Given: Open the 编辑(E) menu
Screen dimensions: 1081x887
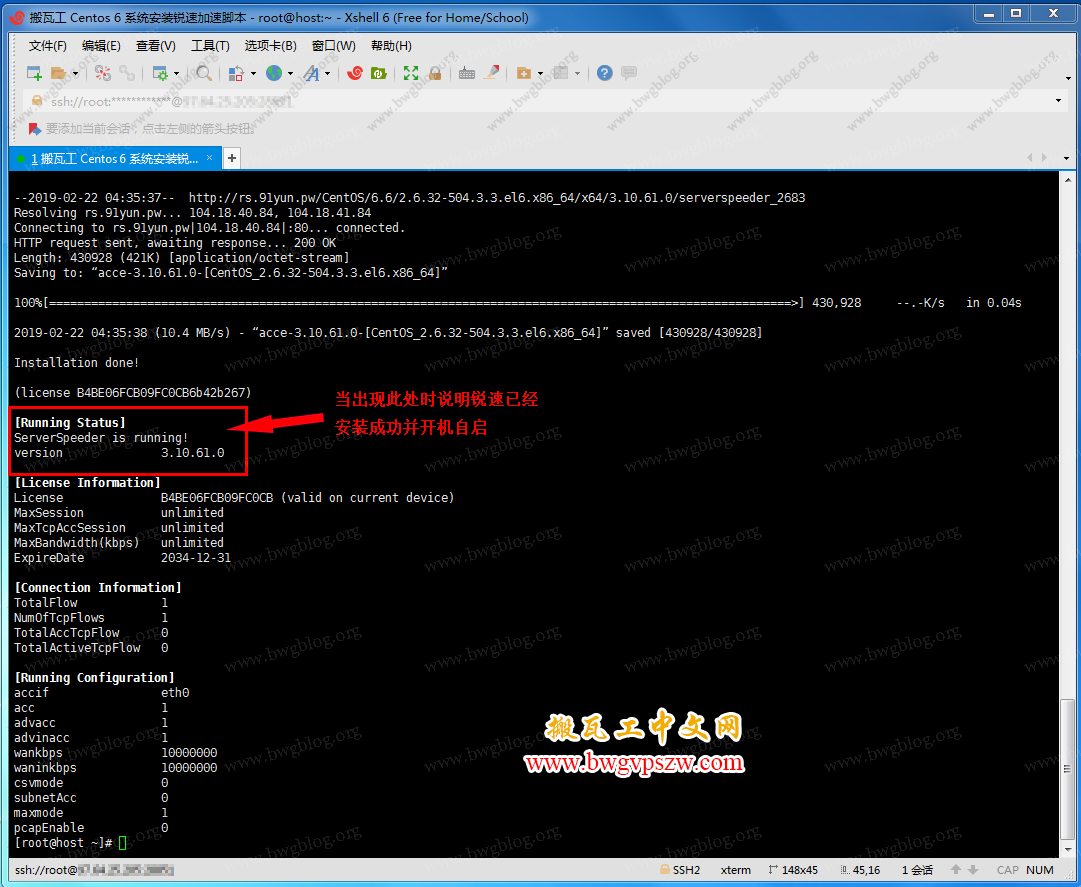Looking at the screenshot, I should pos(101,45).
